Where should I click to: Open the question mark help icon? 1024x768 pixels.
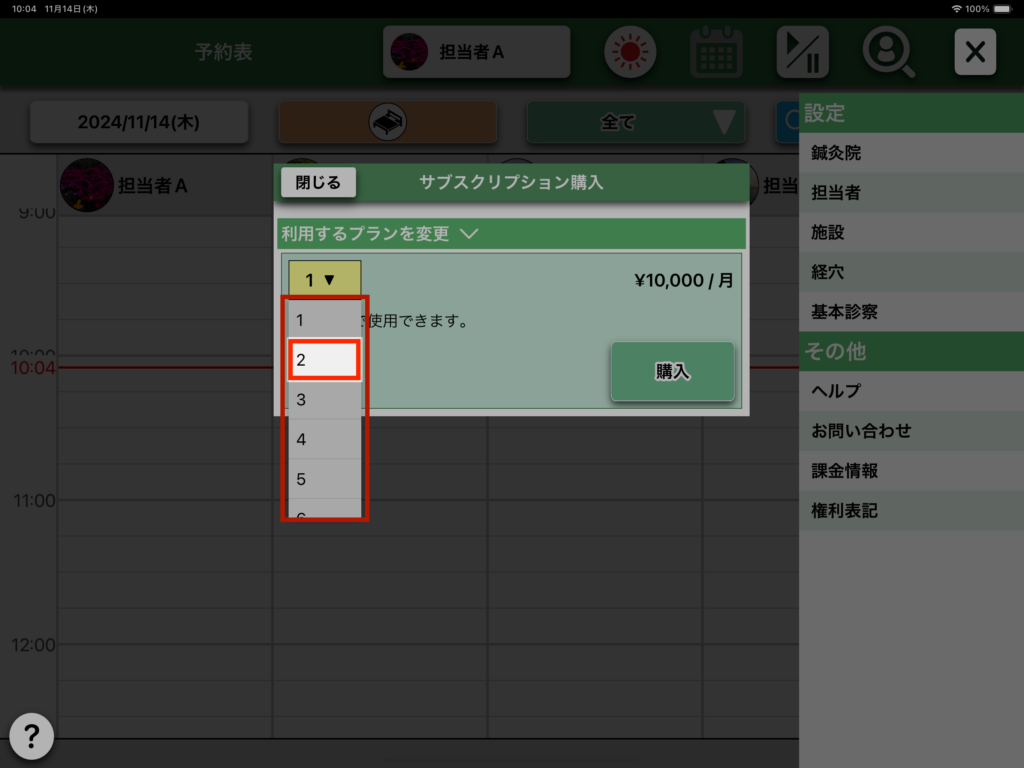coord(31,737)
